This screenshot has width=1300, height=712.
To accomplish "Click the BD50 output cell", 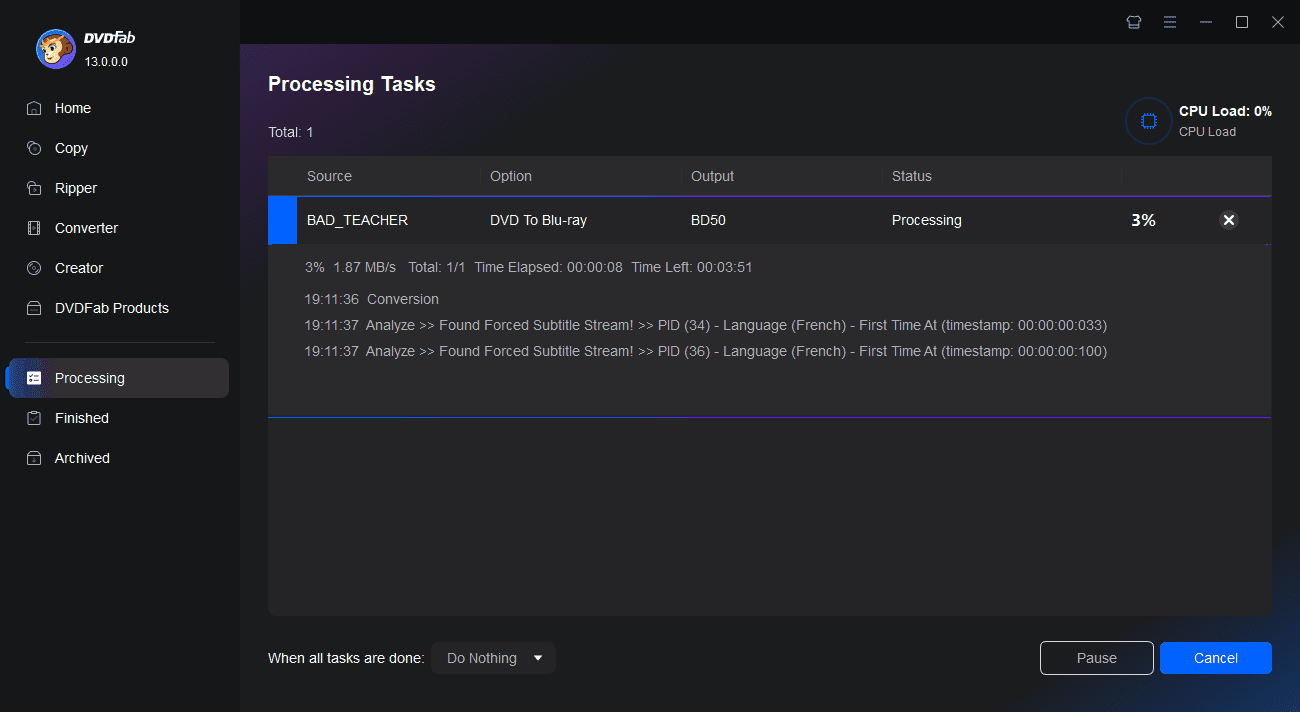I will [708, 220].
